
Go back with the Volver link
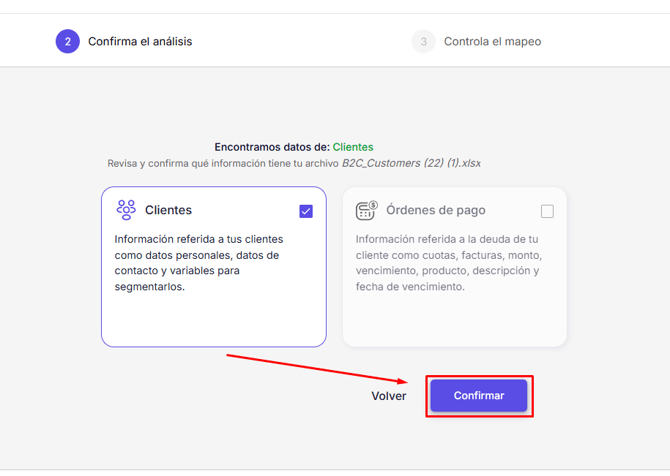coord(388,396)
